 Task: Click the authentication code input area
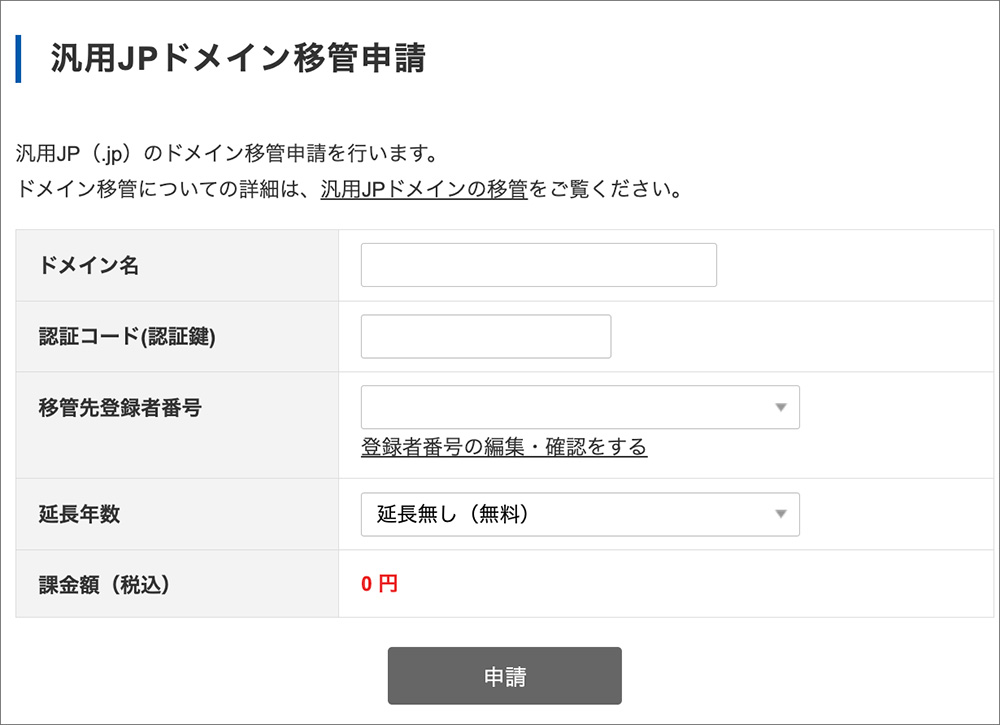pos(486,336)
